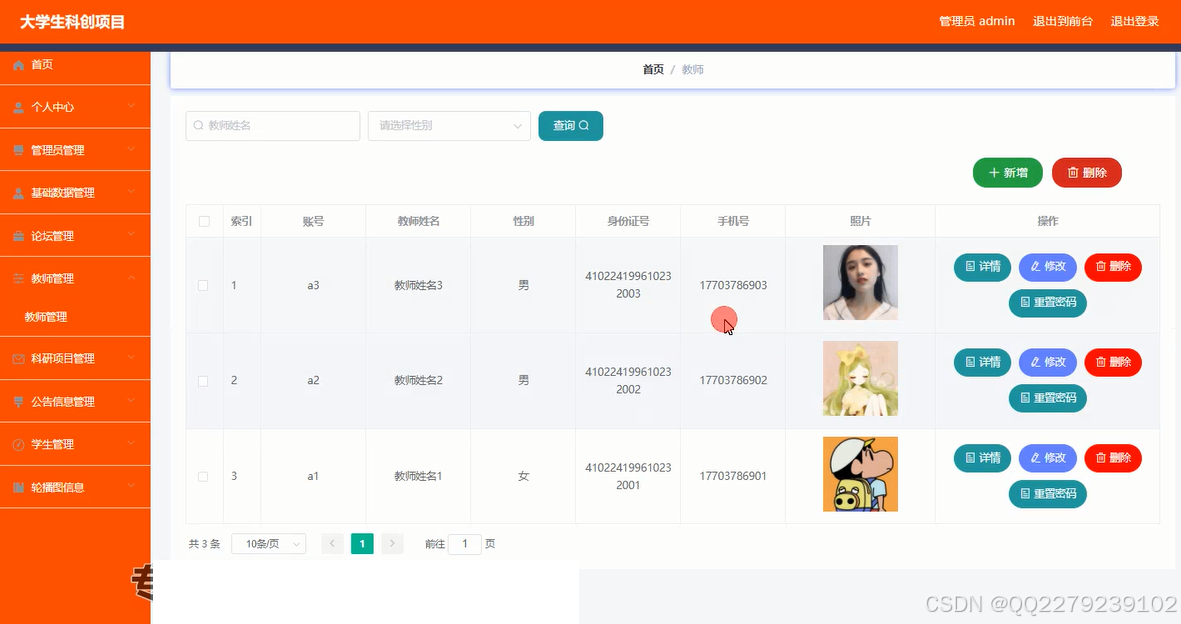The width and height of the screenshot is (1181, 624).
Task: Click the 教师 breadcrumb tab
Action: (691, 69)
